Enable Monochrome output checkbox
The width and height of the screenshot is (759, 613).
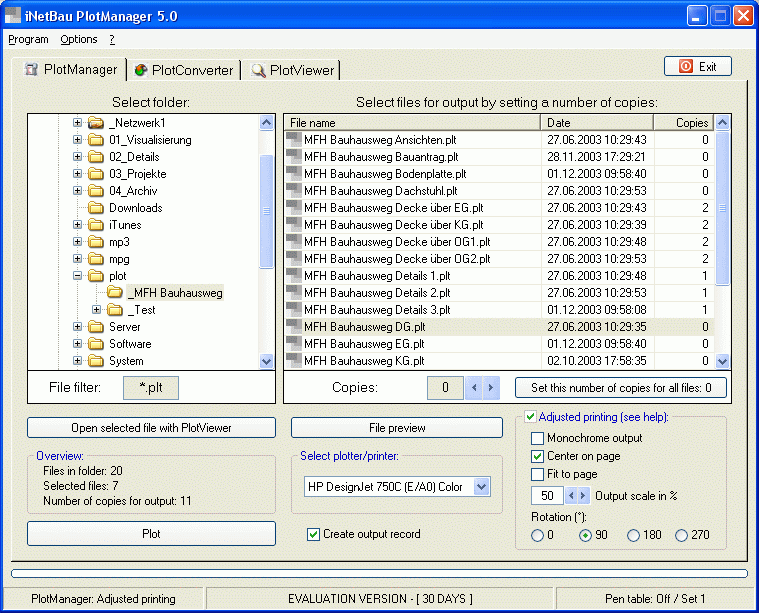pos(537,438)
